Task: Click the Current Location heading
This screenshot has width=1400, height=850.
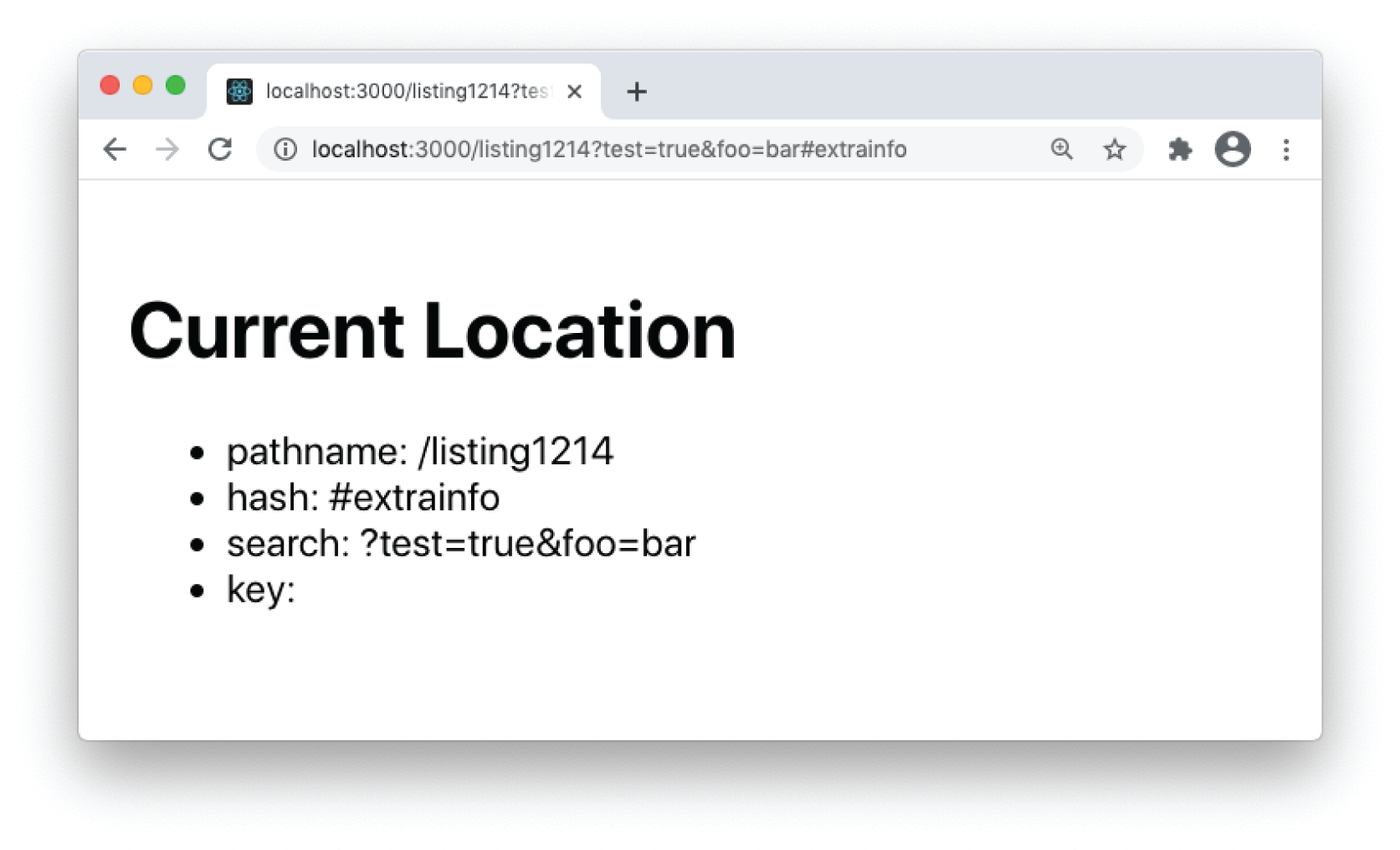Action: pyautogui.click(x=431, y=330)
